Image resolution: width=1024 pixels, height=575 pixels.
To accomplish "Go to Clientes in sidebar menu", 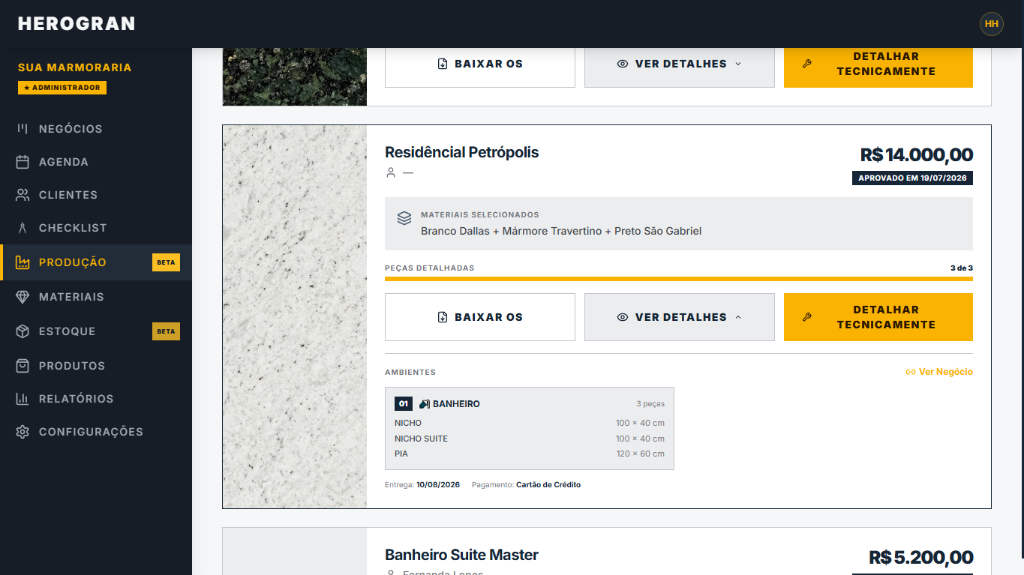I will [x=68, y=195].
